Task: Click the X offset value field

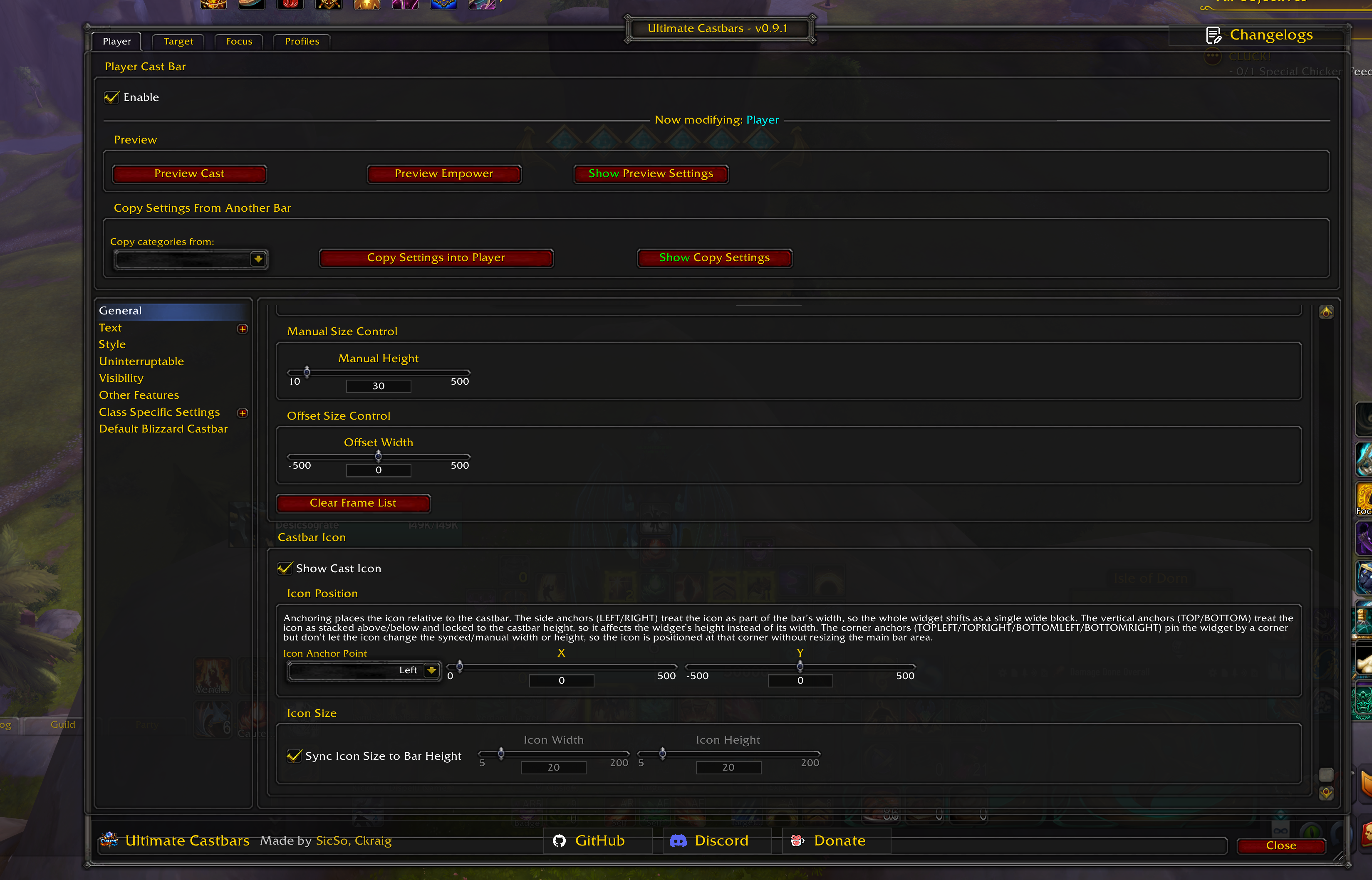Action: (561, 680)
